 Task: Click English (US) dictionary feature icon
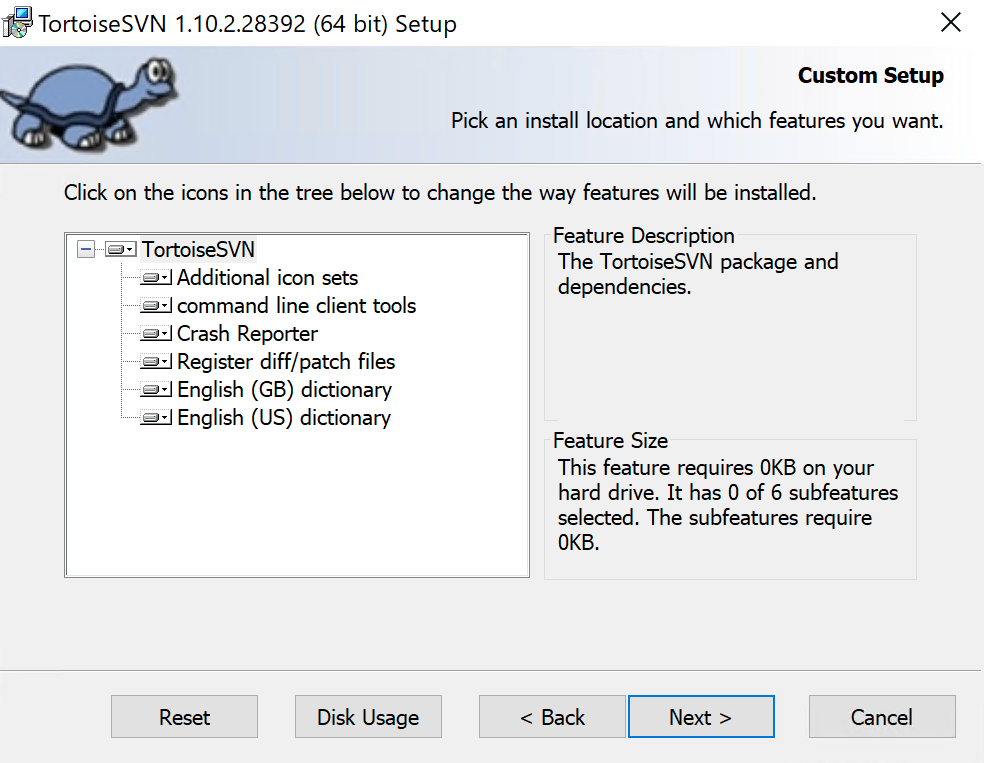point(156,418)
